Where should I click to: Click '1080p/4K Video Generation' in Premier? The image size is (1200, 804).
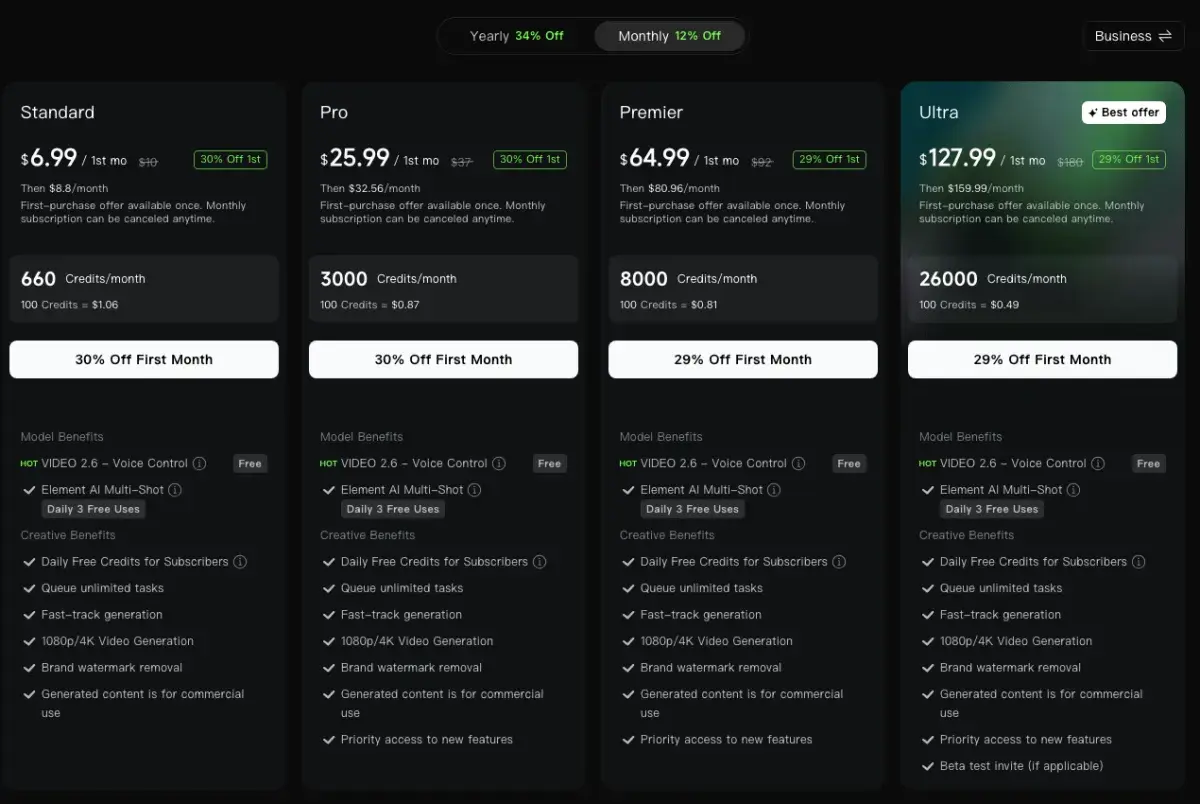pyautogui.click(x=716, y=641)
